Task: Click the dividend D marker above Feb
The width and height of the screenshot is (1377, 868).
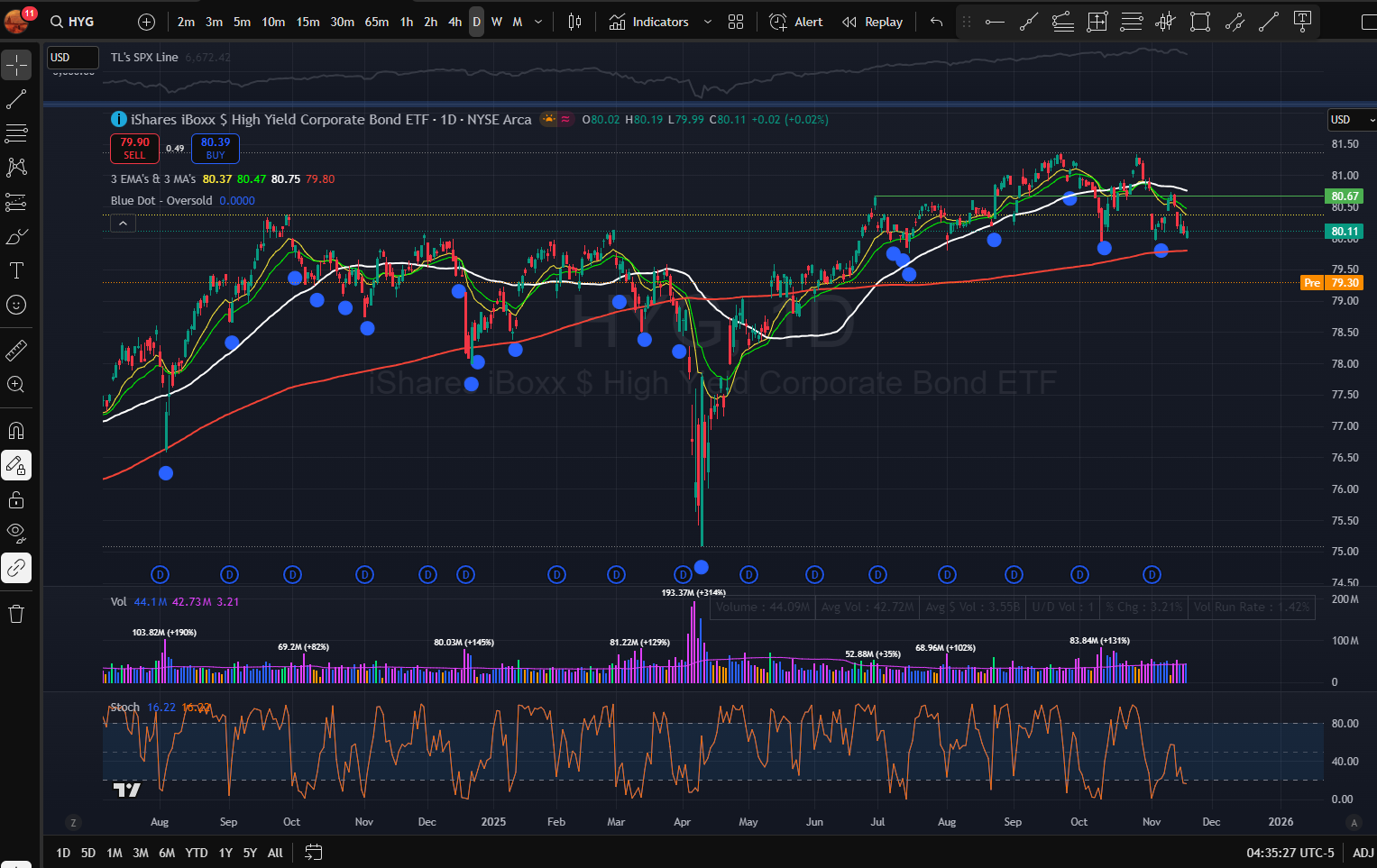Action: pyautogui.click(x=557, y=574)
